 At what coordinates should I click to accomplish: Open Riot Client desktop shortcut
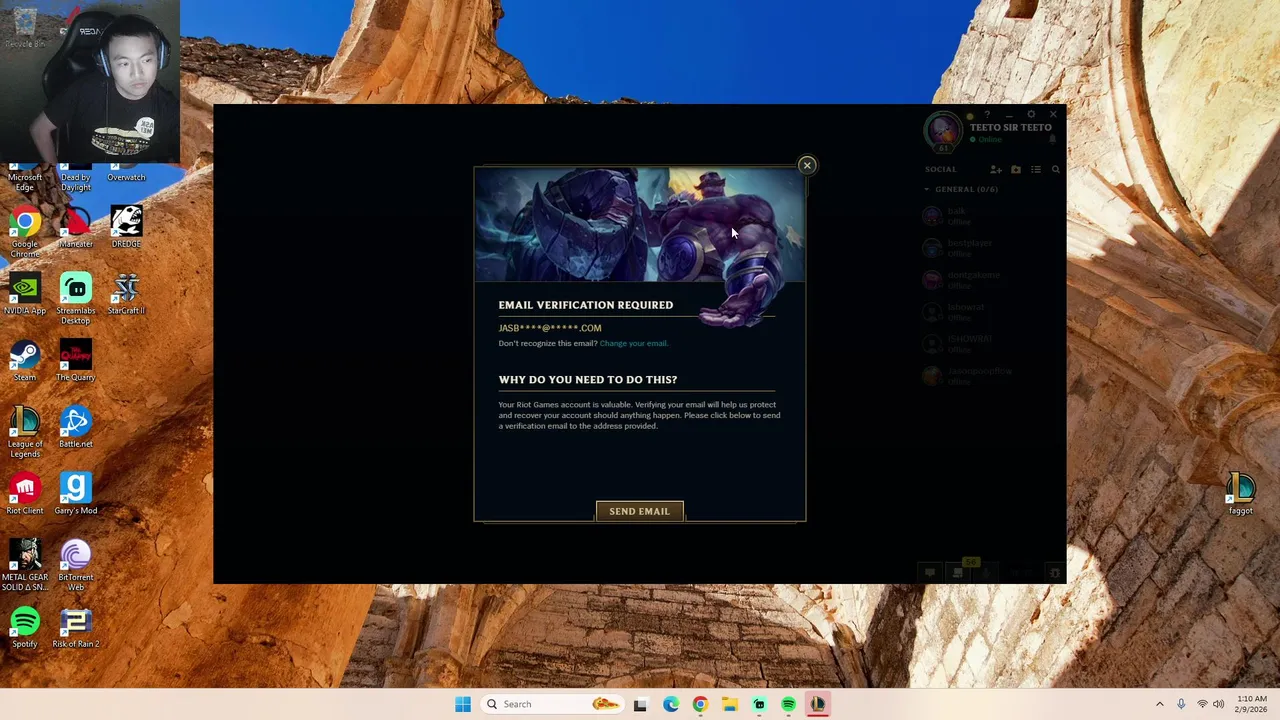pyautogui.click(x=25, y=495)
